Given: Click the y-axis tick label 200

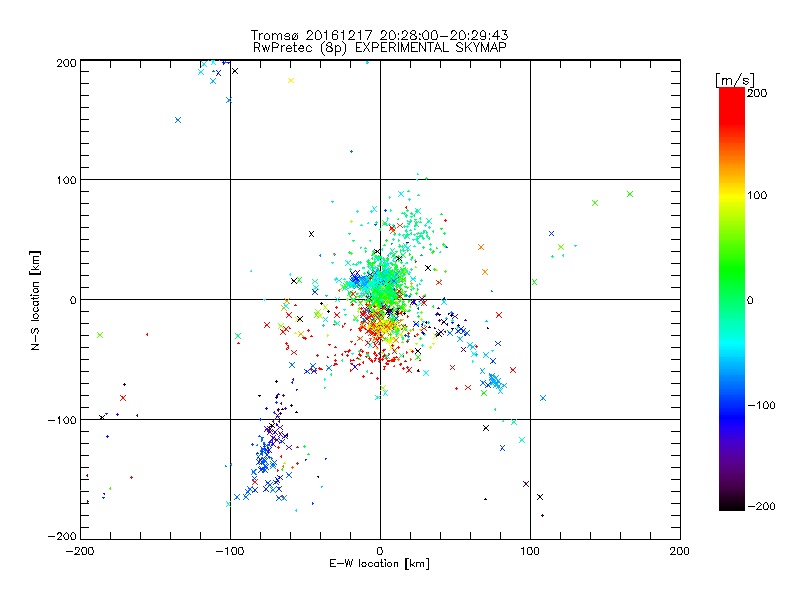Looking at the screenshot, I should (x=66, y=63).
